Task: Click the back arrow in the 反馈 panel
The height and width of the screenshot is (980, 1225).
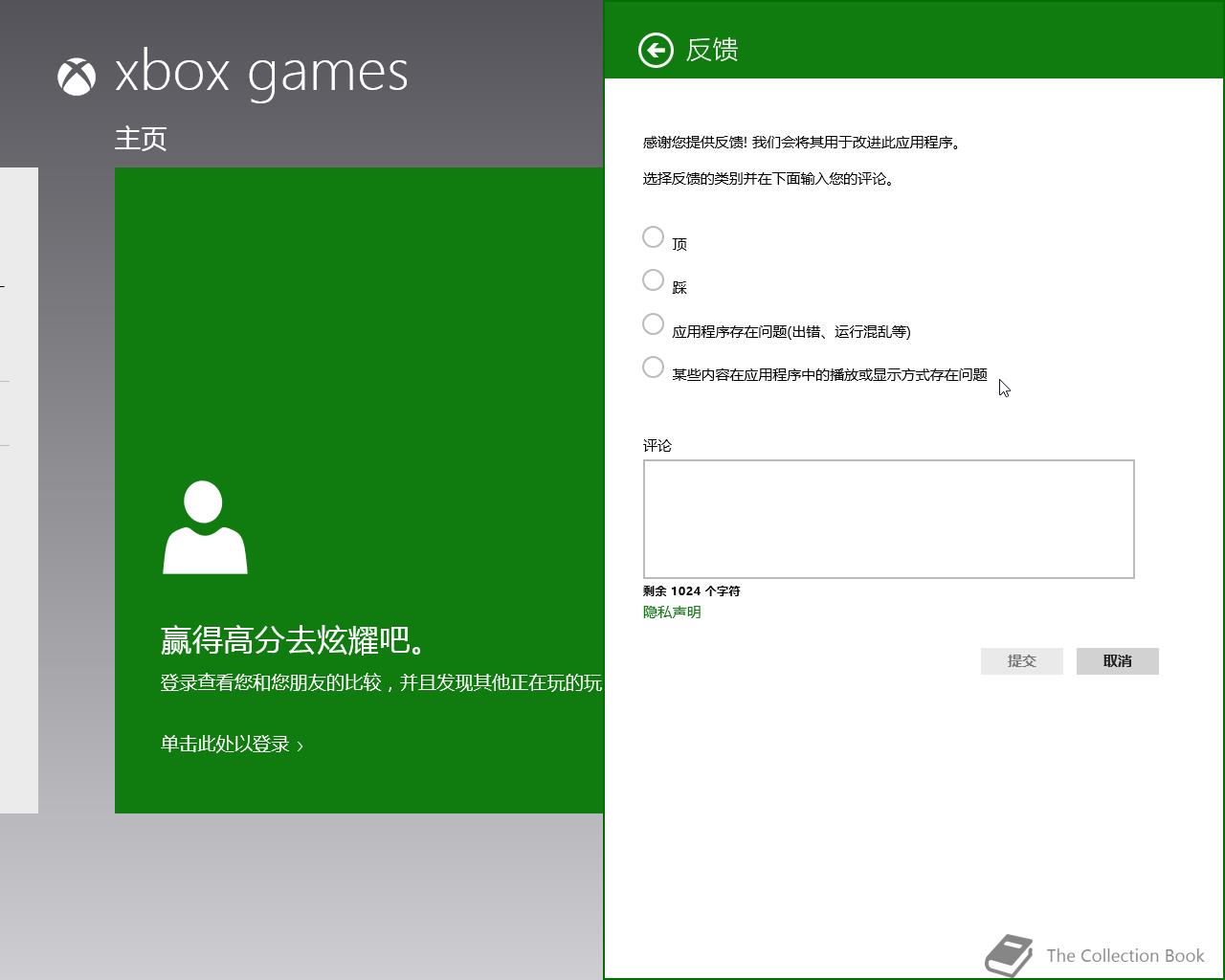Action: [656, 50]
